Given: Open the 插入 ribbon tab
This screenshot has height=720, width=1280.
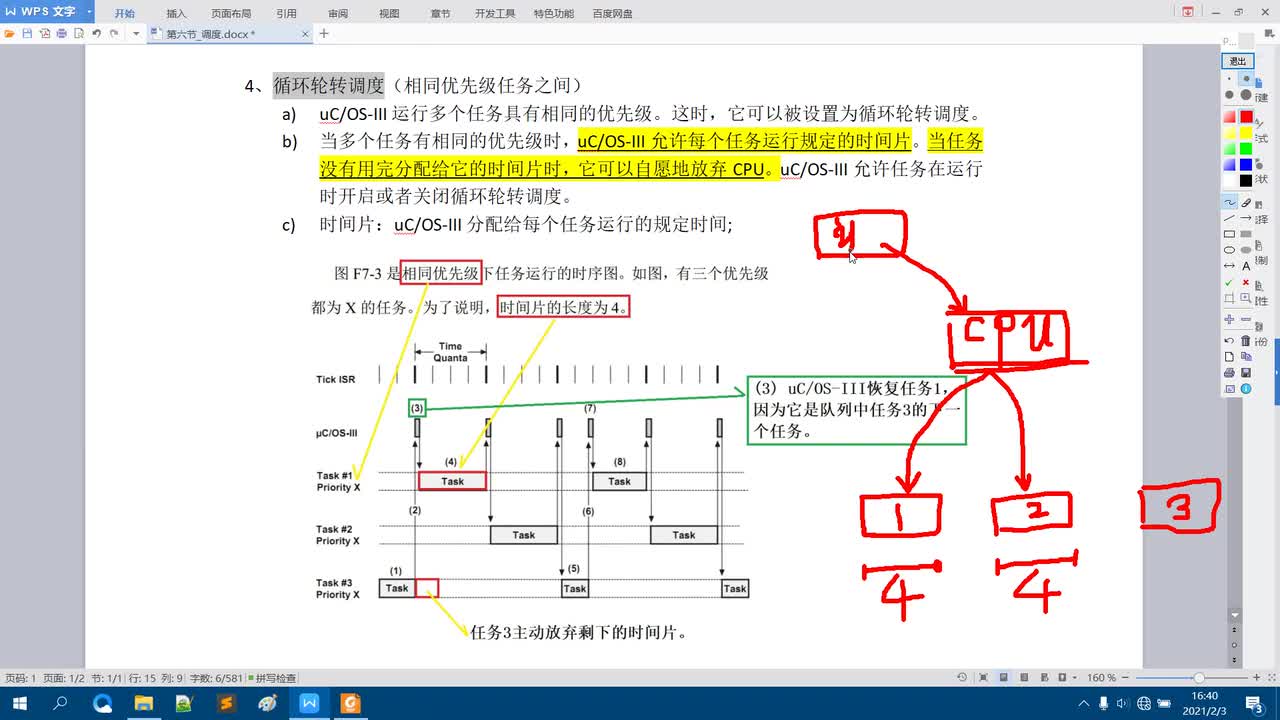Looking at the screenshot, I should (x=176, y=14).
